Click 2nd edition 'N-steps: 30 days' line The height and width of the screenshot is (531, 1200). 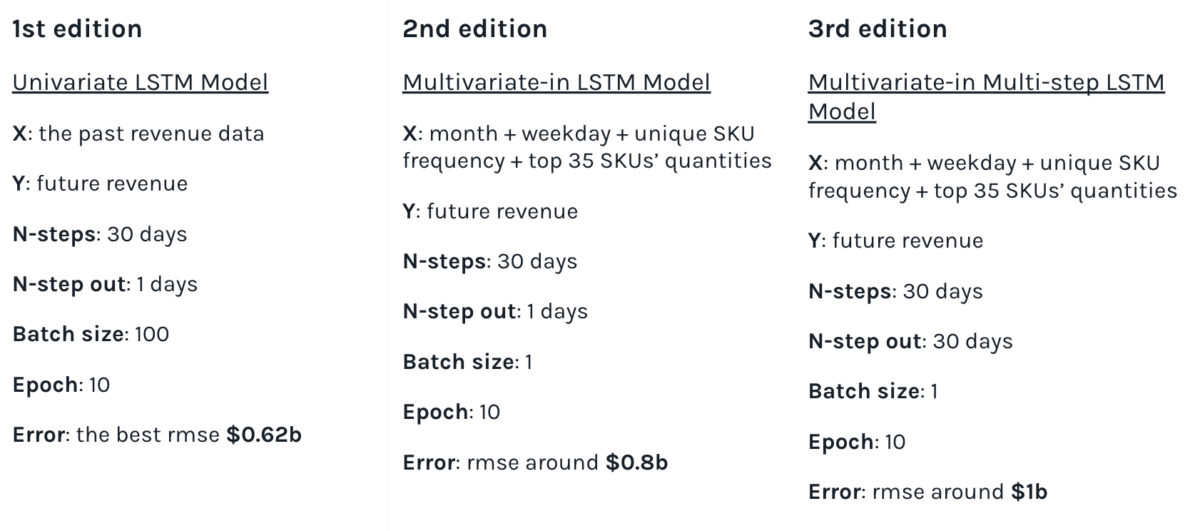[490, 261]
